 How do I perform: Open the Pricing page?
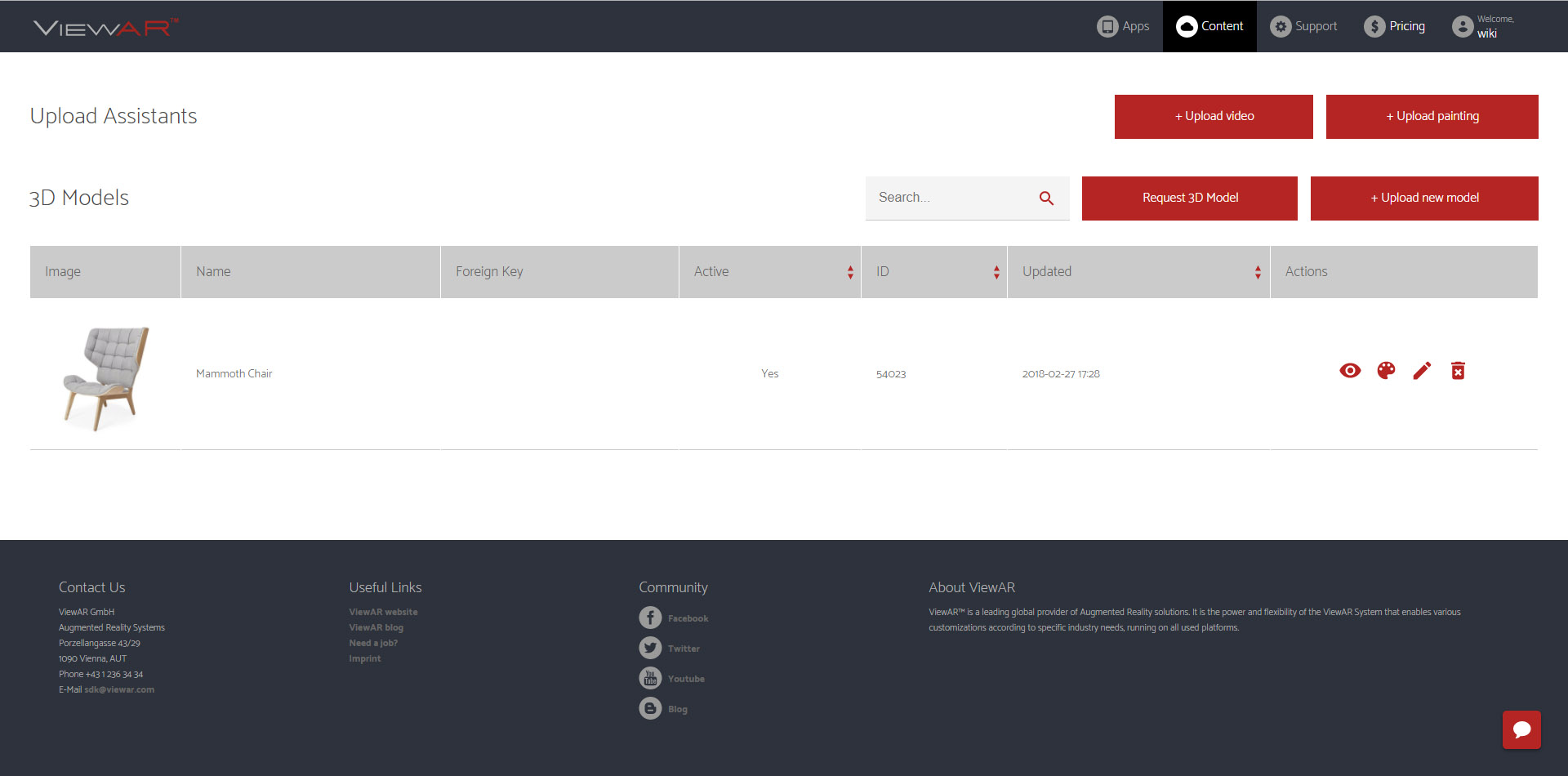(x=1395, y=26)
